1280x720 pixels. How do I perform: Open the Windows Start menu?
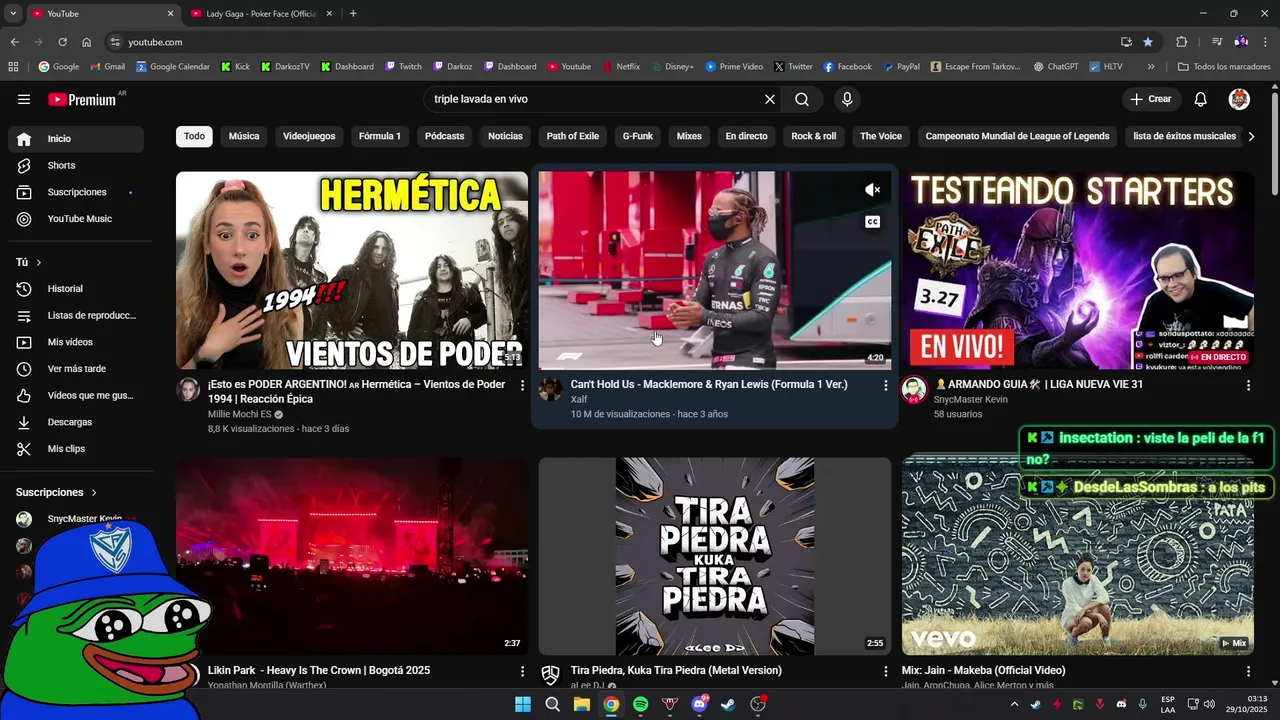522,704
